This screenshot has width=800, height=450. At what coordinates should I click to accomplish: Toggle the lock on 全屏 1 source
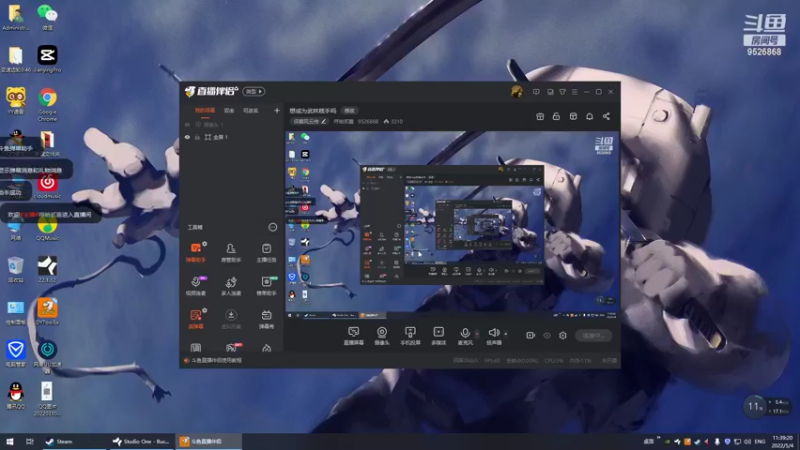click(x=197, y=137)
